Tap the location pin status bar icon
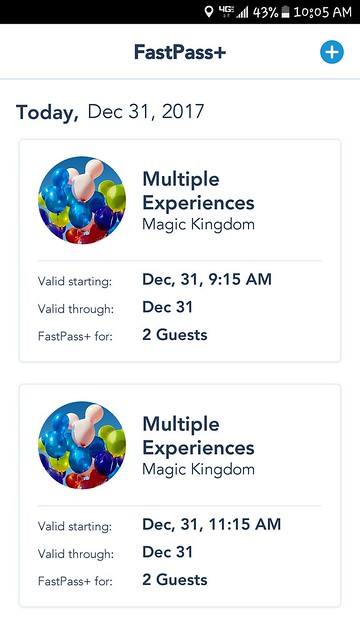This screenshot has width=360, height=640. tap(209, 12)
